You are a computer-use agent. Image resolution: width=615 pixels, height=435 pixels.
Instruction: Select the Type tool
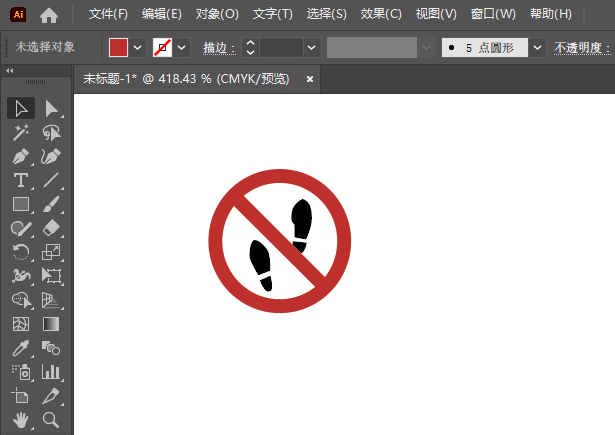coord(21,180)
